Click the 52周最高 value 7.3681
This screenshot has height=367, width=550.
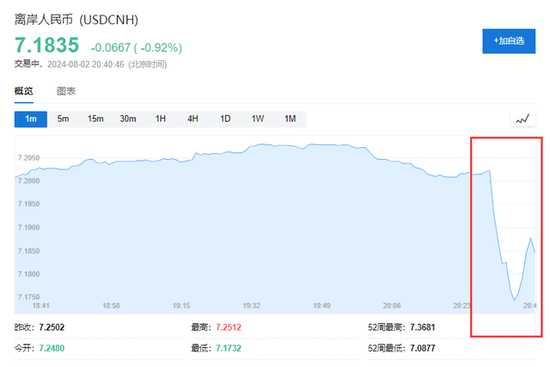422,327
